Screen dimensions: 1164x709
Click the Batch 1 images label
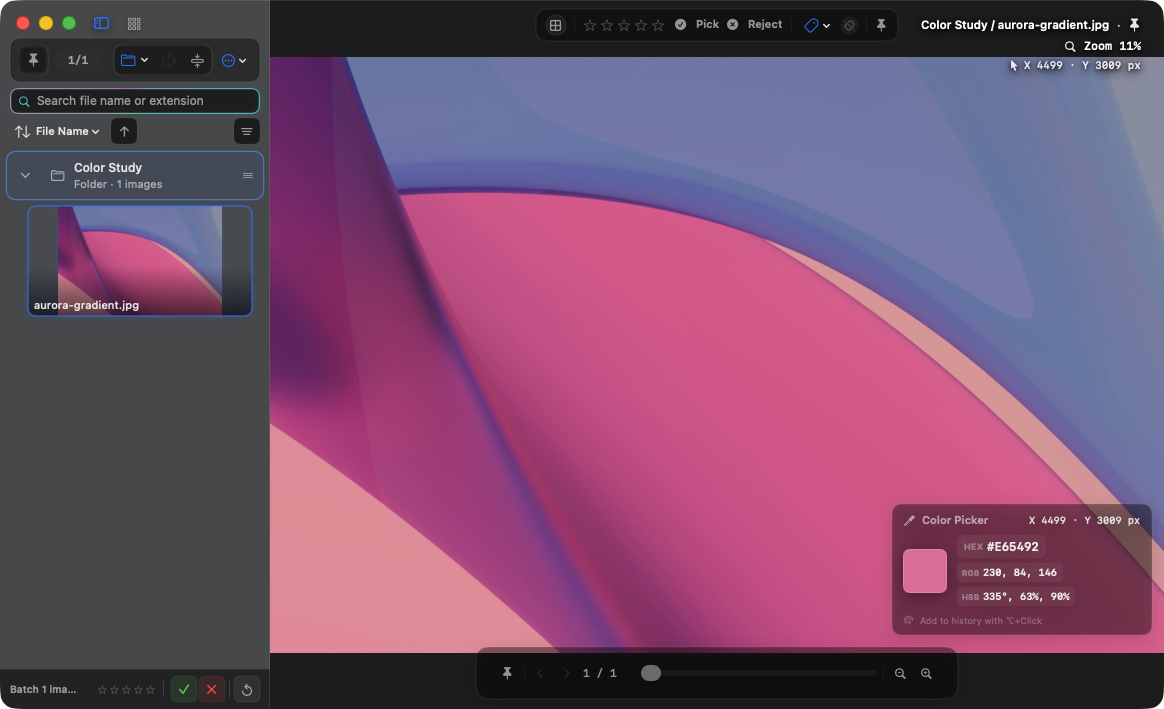[x=43, y=690]
